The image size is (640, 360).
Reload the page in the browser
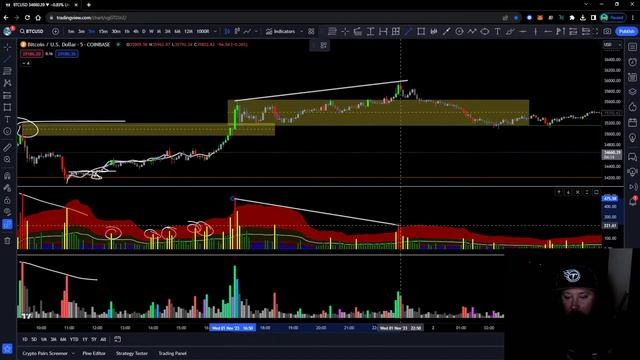click(x=27, y=18)
